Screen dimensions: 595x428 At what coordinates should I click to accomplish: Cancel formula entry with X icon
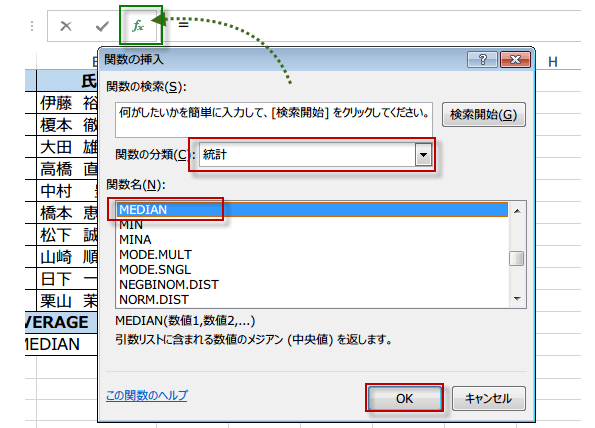pos(66,26)
